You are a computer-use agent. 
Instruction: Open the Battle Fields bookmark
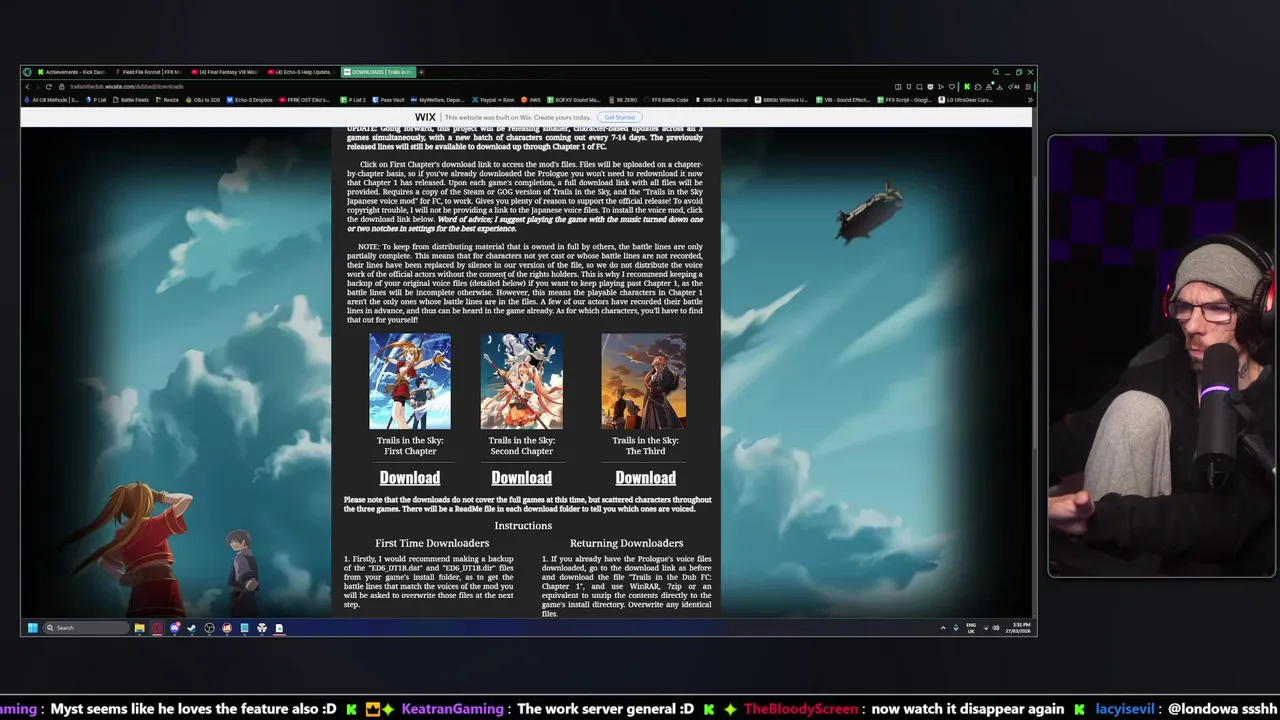(130, 100)
